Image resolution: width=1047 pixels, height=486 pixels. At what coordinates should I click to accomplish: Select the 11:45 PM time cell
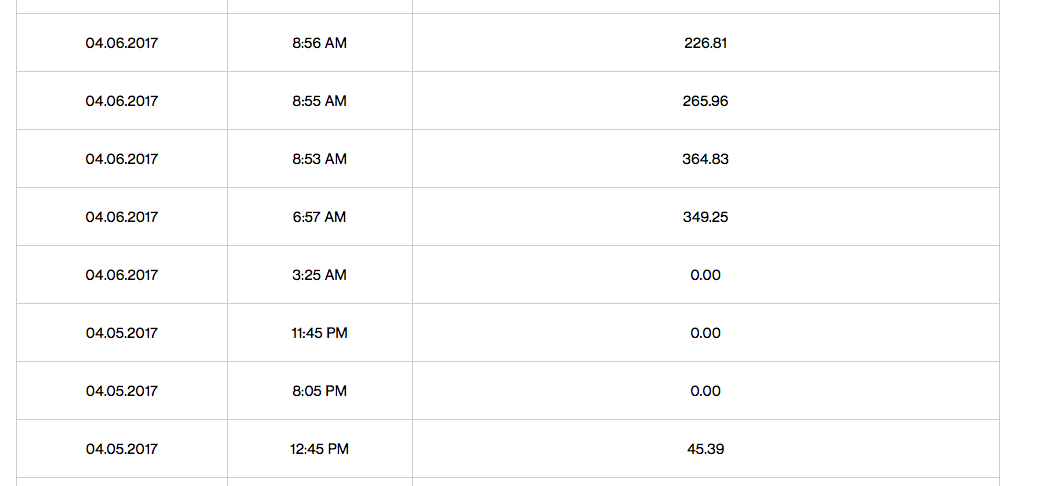(319, 333)
